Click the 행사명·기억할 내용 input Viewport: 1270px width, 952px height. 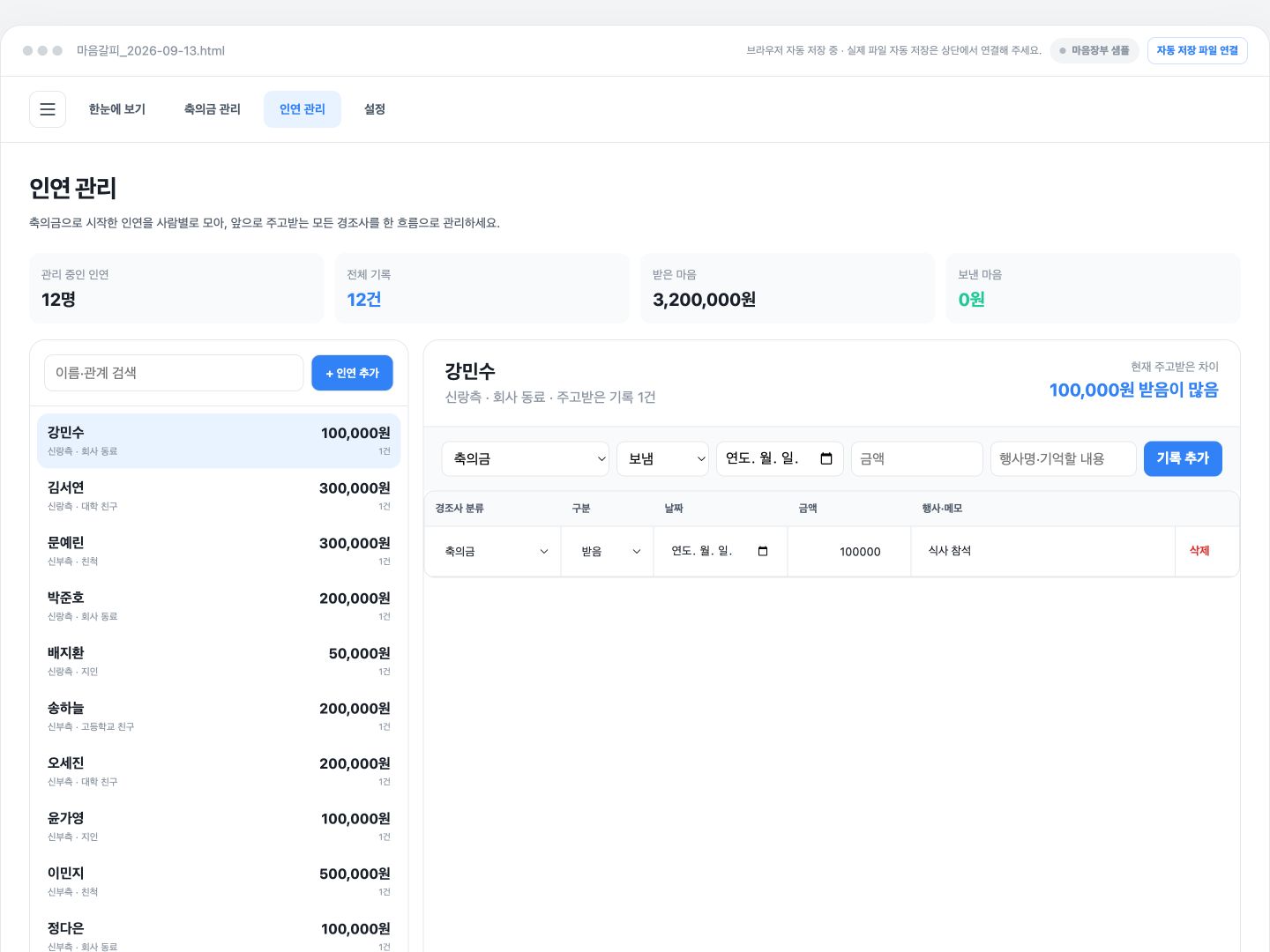(1064, 458)
